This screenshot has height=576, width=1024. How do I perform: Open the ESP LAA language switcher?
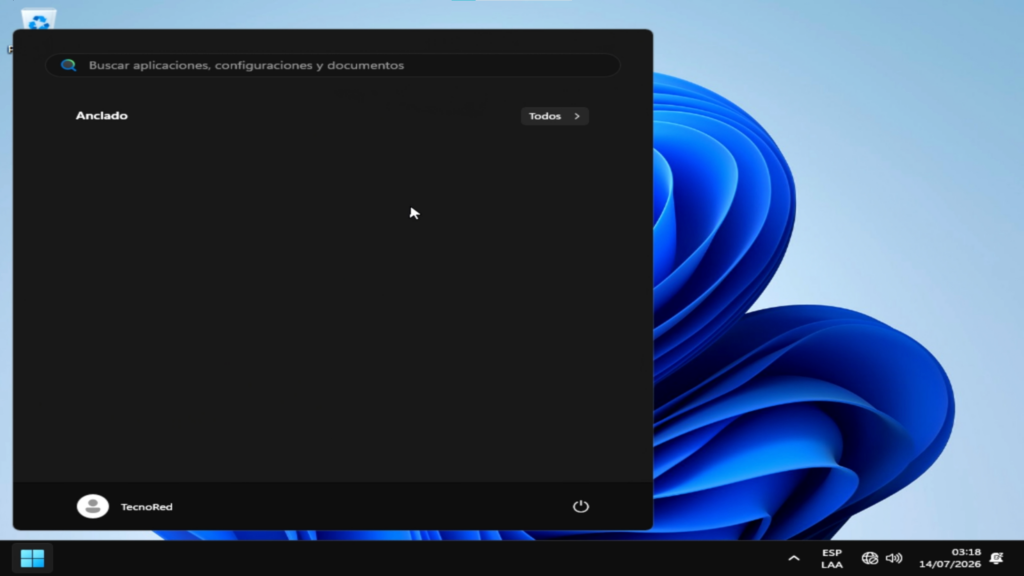pos(831,558)
